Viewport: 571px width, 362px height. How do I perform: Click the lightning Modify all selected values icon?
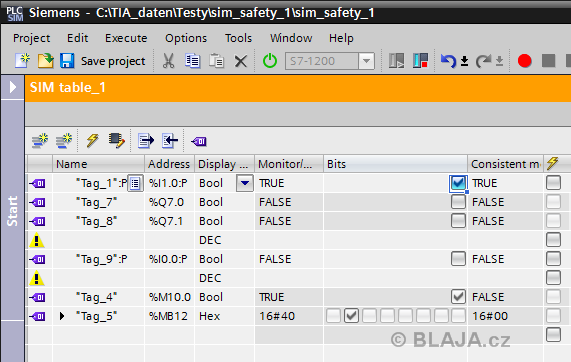[92, 141]
